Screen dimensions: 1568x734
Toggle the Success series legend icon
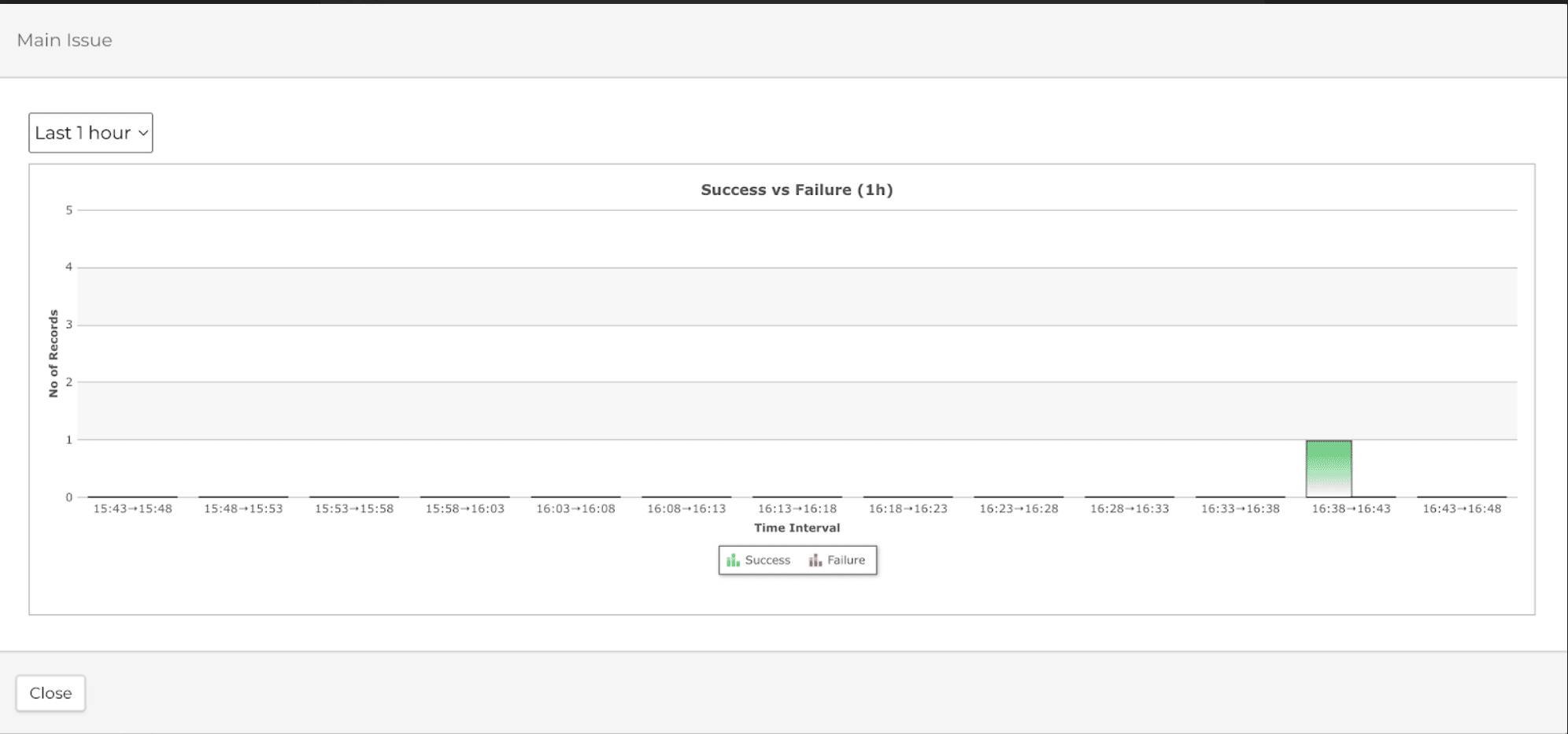pyautogui.click(x=733, y=560)
